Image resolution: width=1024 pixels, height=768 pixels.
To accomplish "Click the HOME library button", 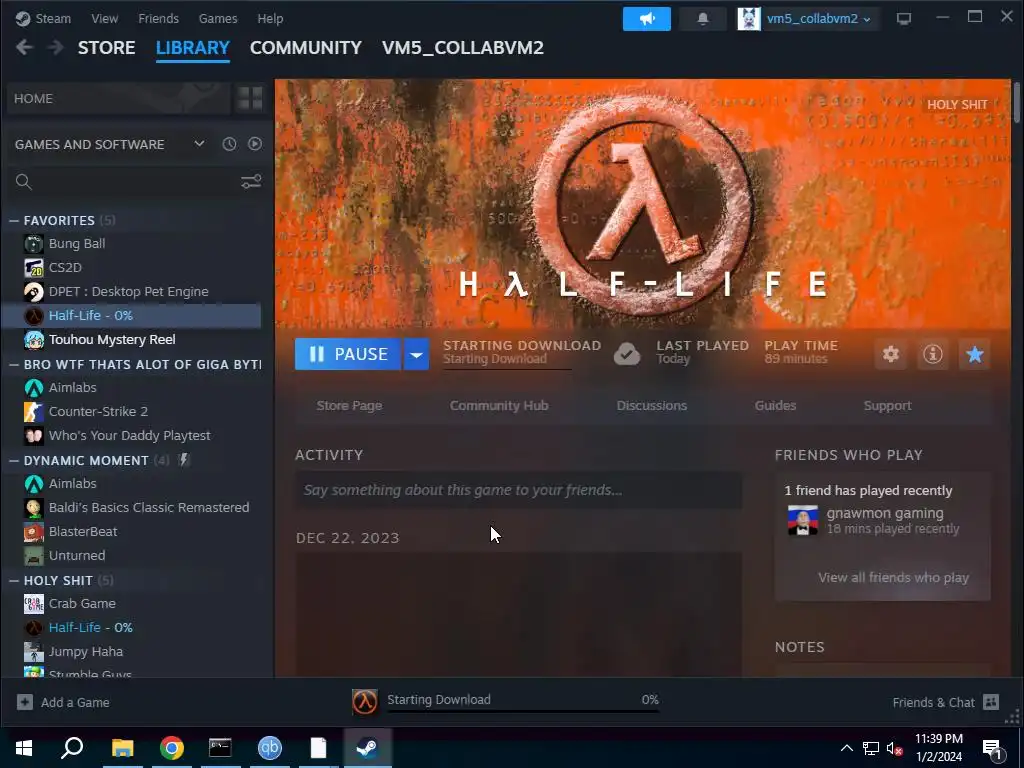I will point(118,99).
